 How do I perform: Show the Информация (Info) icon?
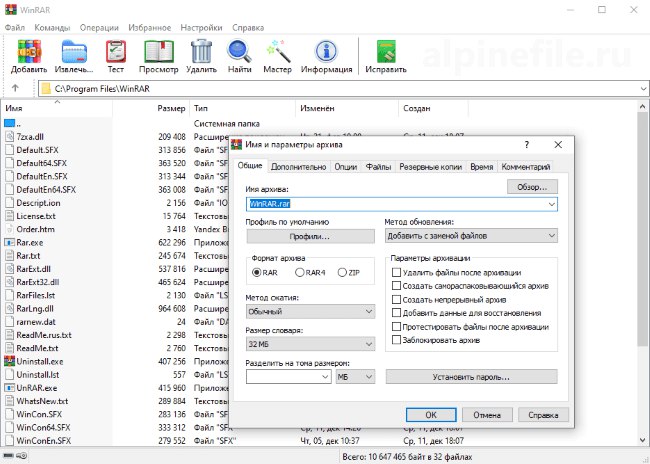pos(326,52)
